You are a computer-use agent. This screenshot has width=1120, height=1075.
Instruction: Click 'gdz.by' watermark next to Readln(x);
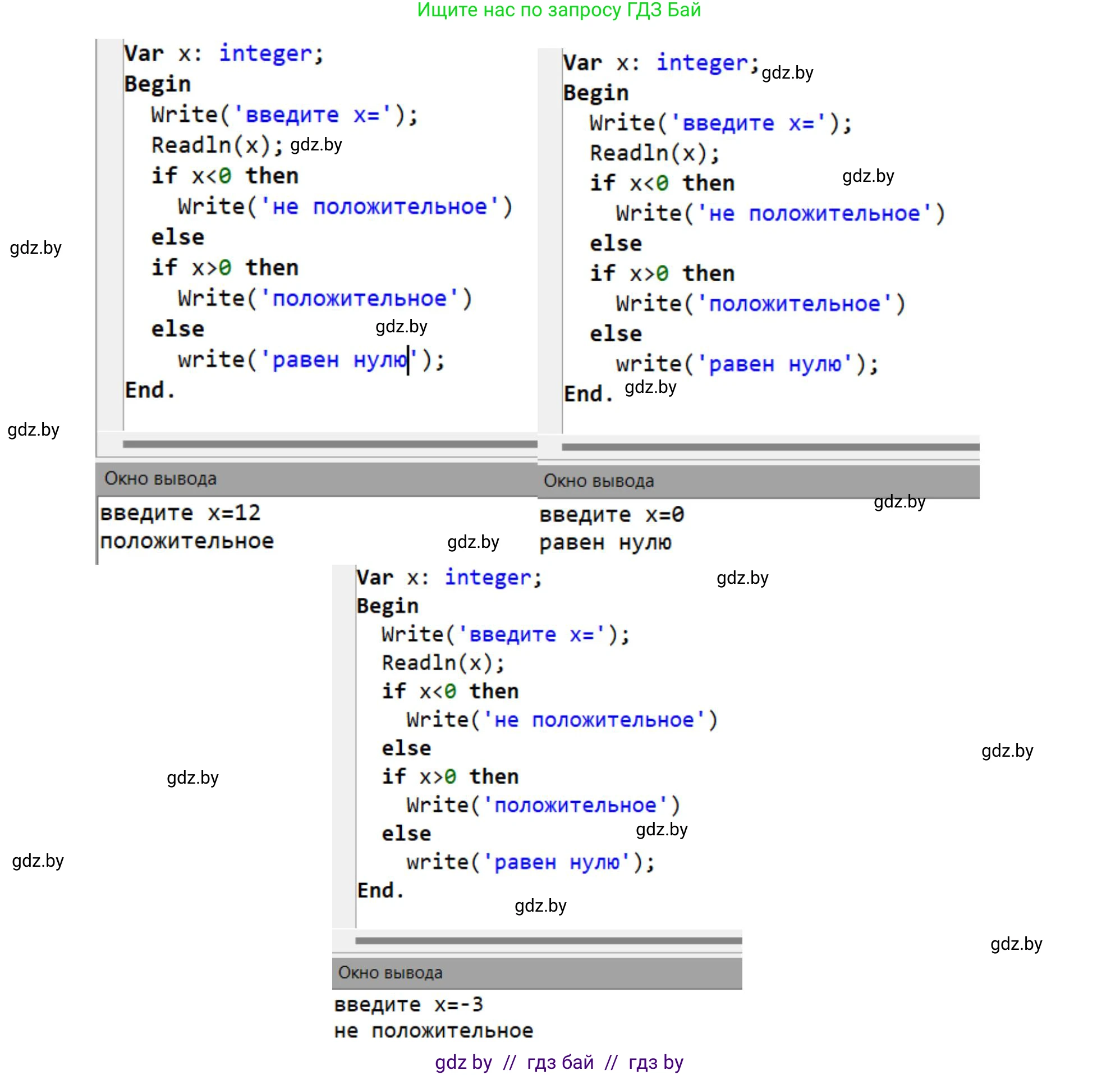(316, 145)
